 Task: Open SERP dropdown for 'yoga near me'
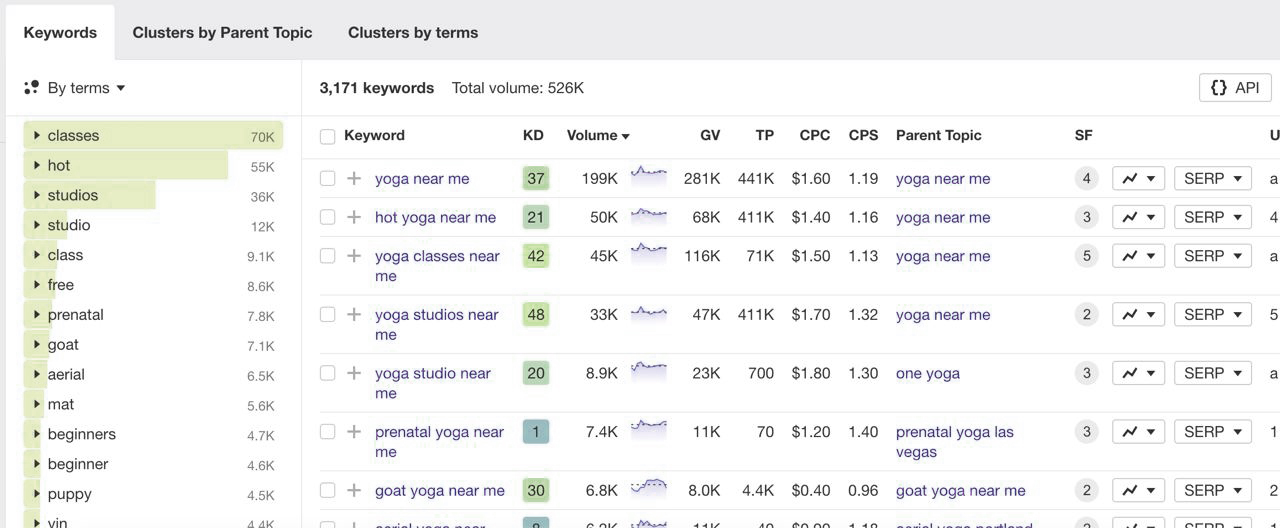point(1213,179)
